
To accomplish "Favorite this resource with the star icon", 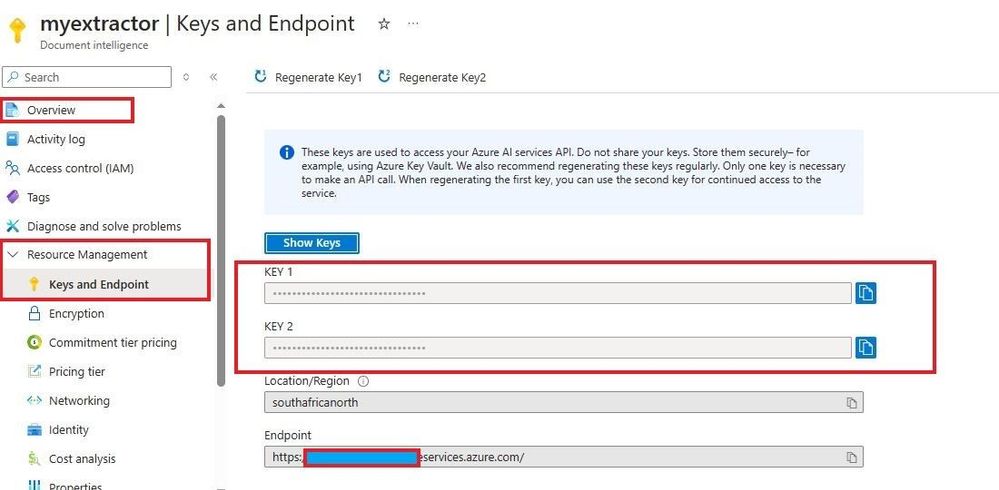I will point(384,24).
